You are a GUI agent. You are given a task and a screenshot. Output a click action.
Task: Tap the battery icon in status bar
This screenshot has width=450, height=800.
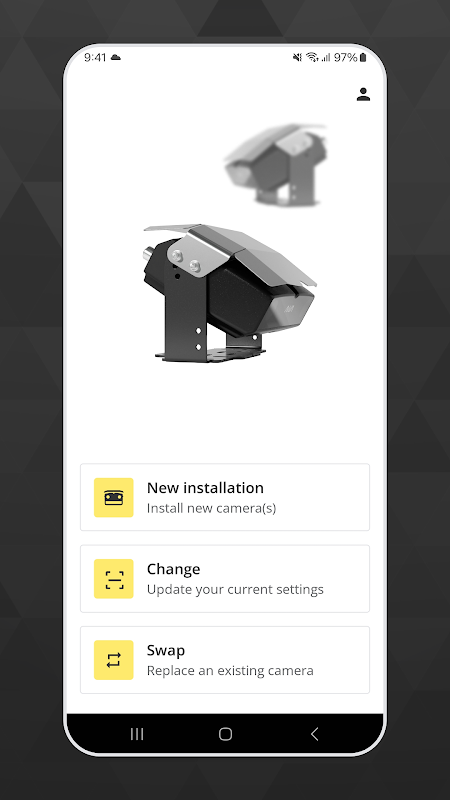(363, 58)
